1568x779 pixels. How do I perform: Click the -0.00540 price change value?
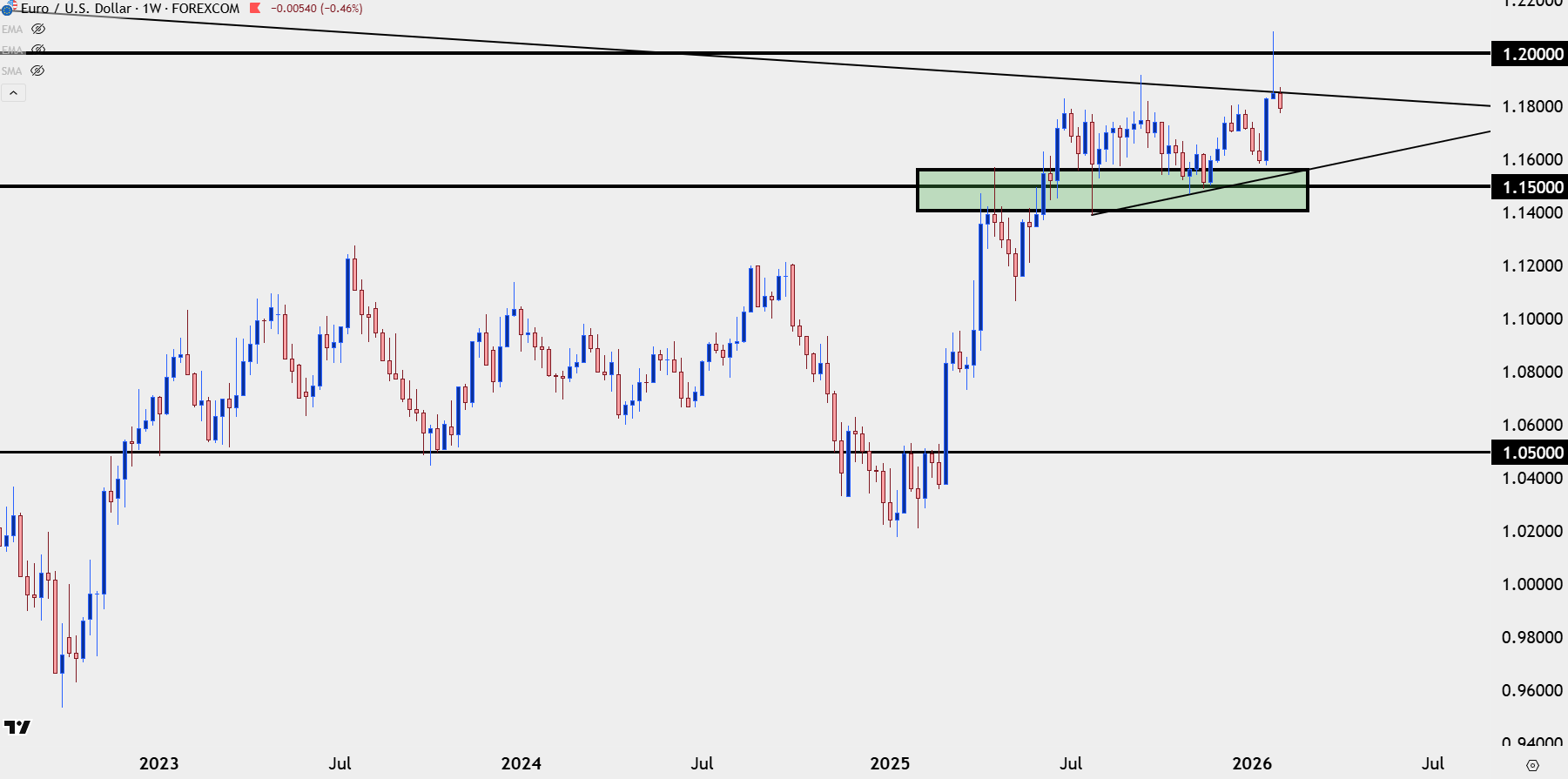[293, 9]
